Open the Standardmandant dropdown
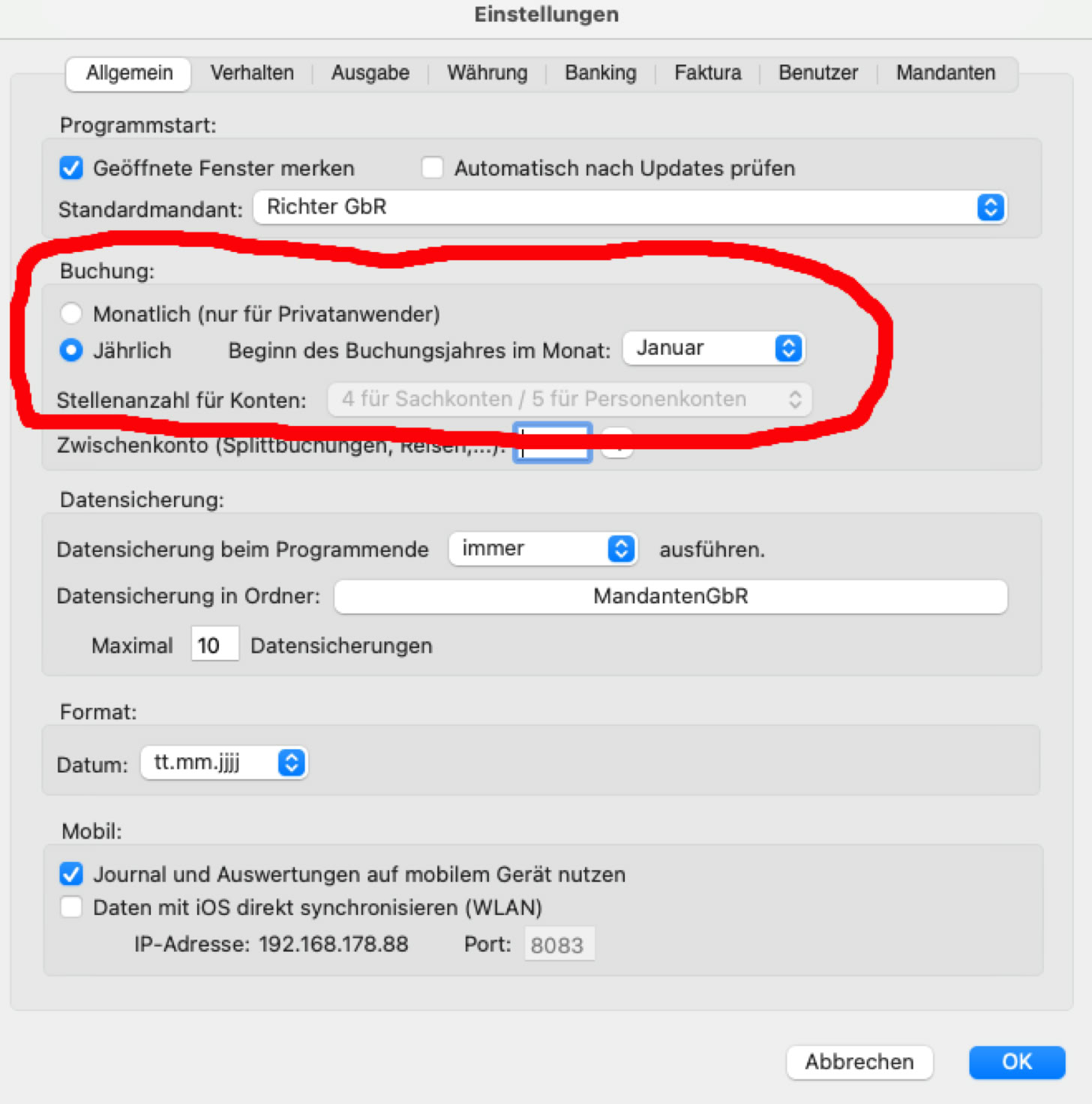 point(629,207)
